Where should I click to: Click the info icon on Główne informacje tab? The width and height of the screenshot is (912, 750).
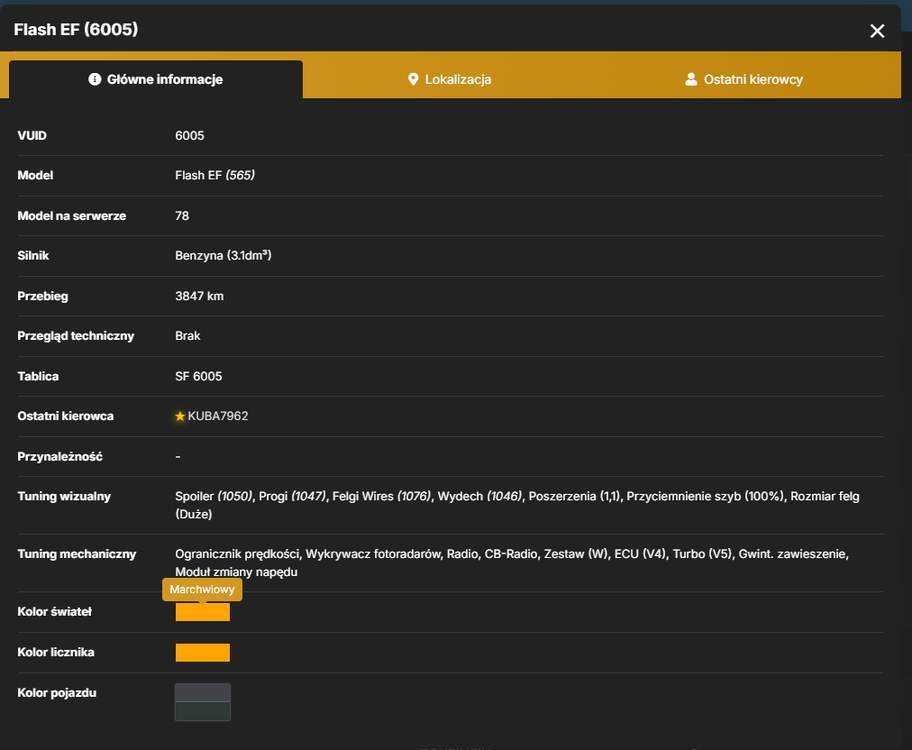point(94,79)
